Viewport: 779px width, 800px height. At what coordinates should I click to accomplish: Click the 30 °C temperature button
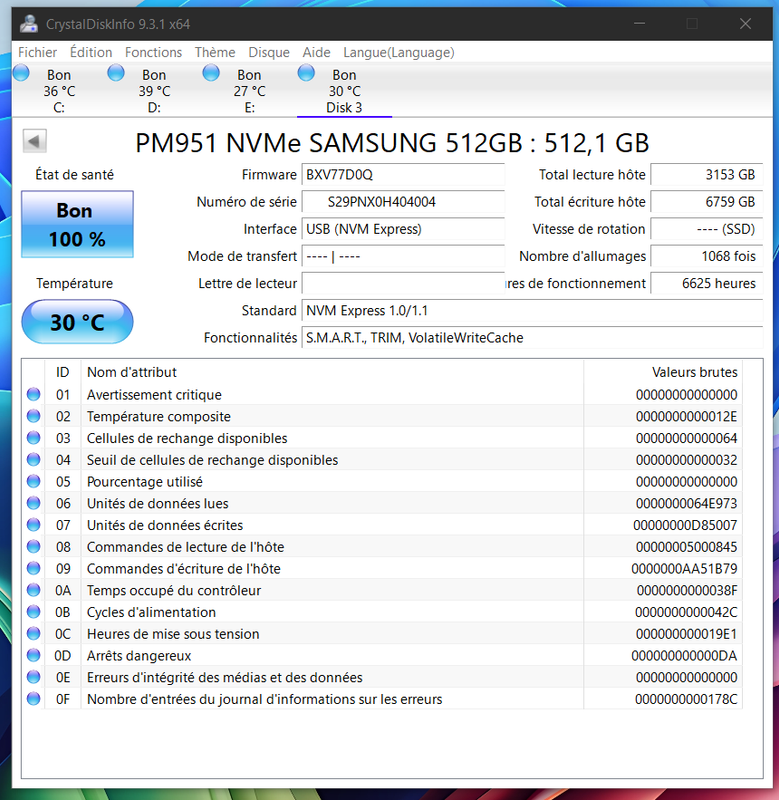pos(77,321)
